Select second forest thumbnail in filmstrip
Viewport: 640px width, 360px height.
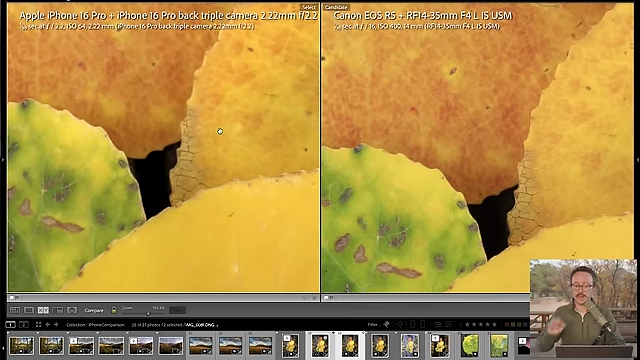pos(51,346)
